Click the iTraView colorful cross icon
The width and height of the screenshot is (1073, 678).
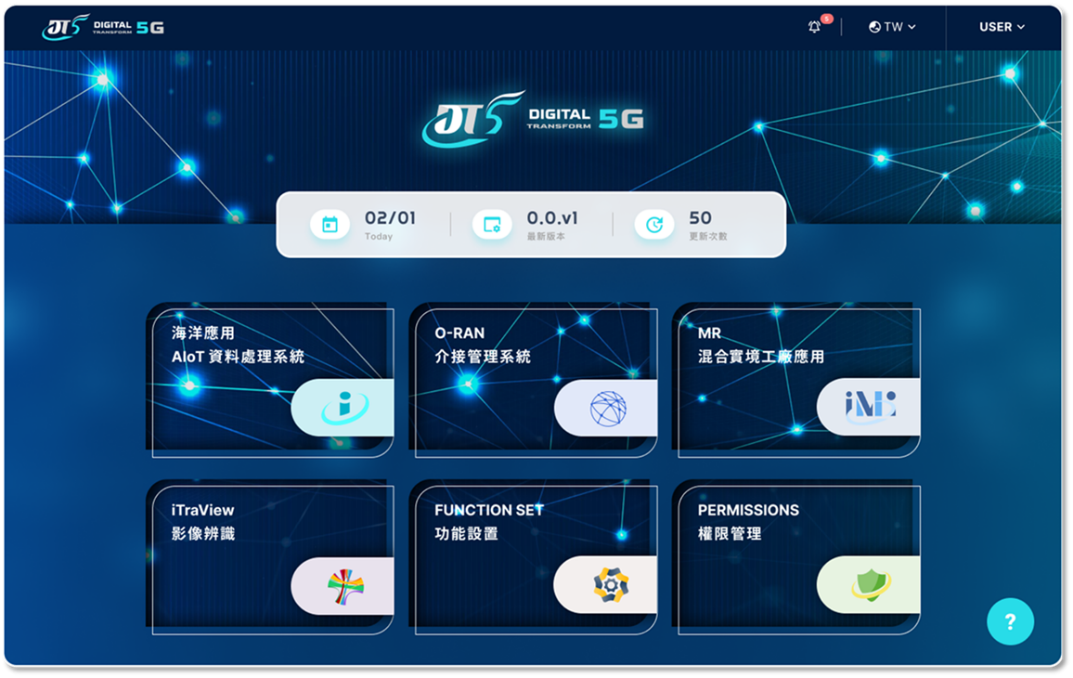tap(345, 585)
